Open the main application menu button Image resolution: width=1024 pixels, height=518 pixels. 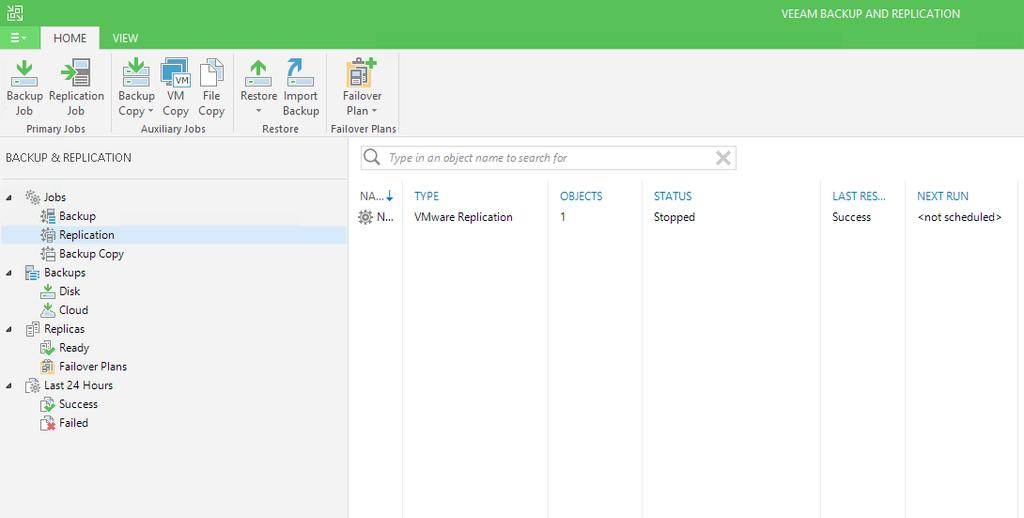point(19,38)
